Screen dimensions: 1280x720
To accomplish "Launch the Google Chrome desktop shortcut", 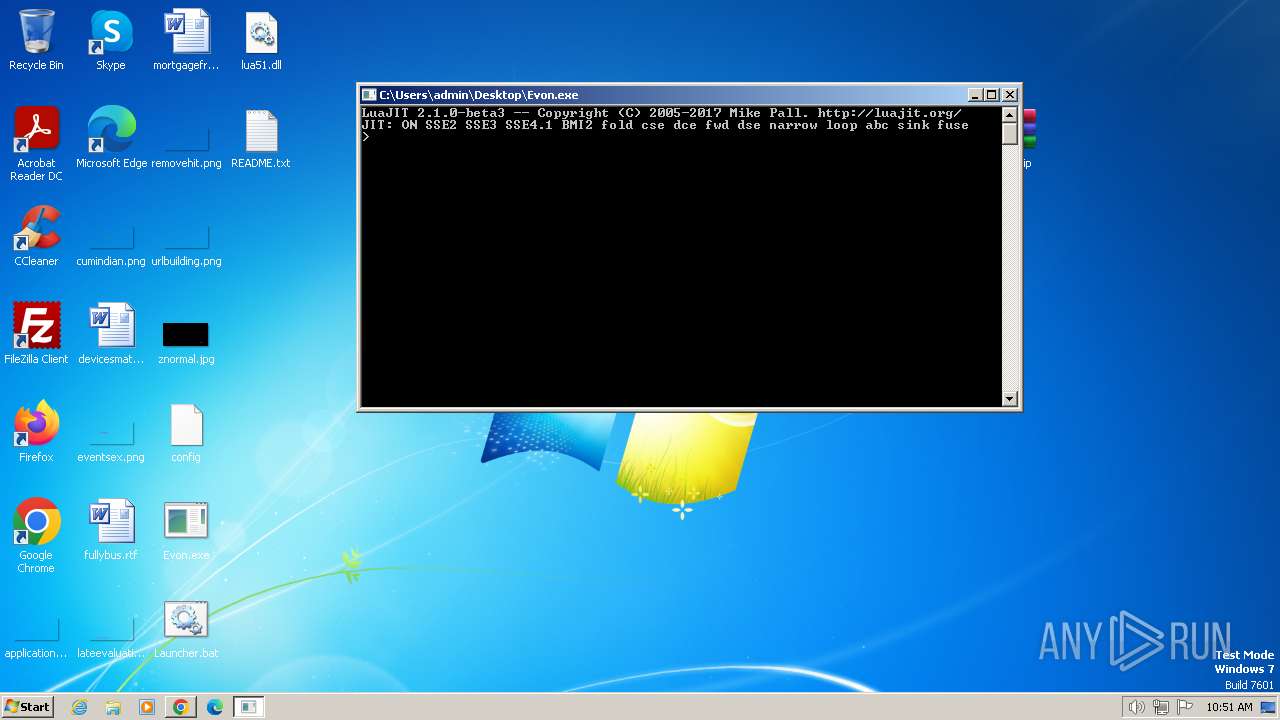I will tap(36, 536).
